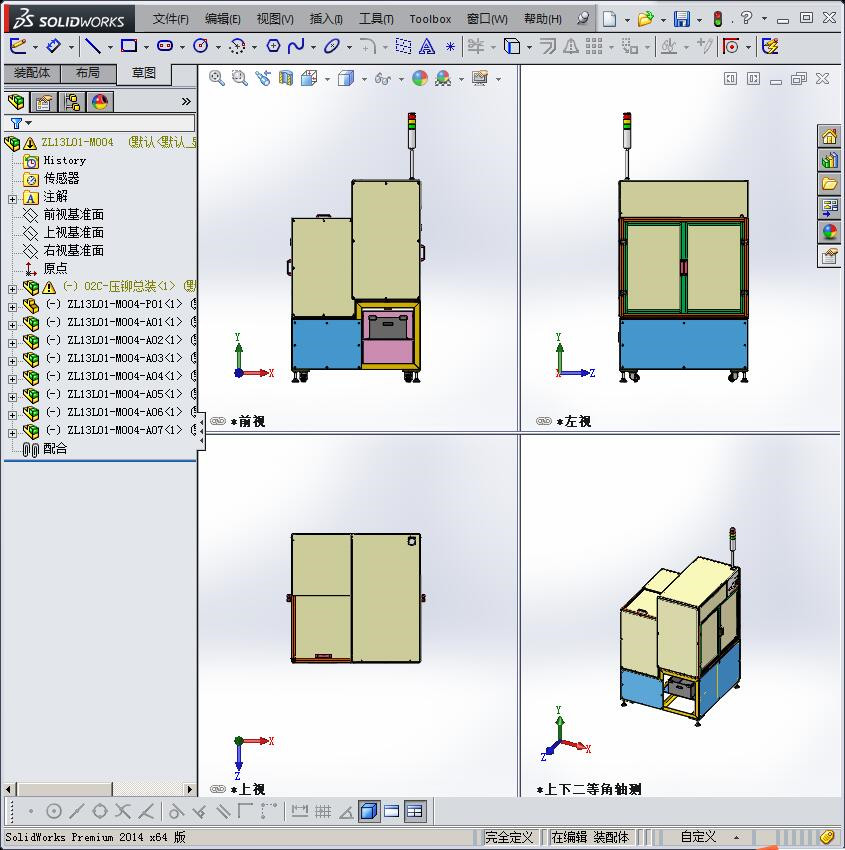Select the Sketch pencil tool

click(x=17, y=46)
